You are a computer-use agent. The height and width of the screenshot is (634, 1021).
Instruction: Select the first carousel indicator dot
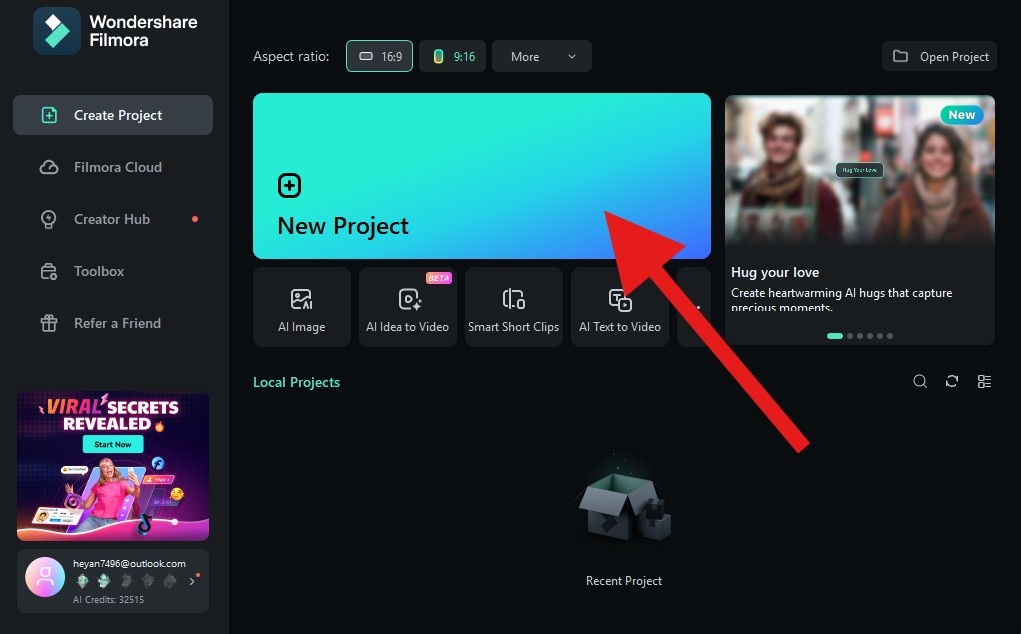pos(835,336)
